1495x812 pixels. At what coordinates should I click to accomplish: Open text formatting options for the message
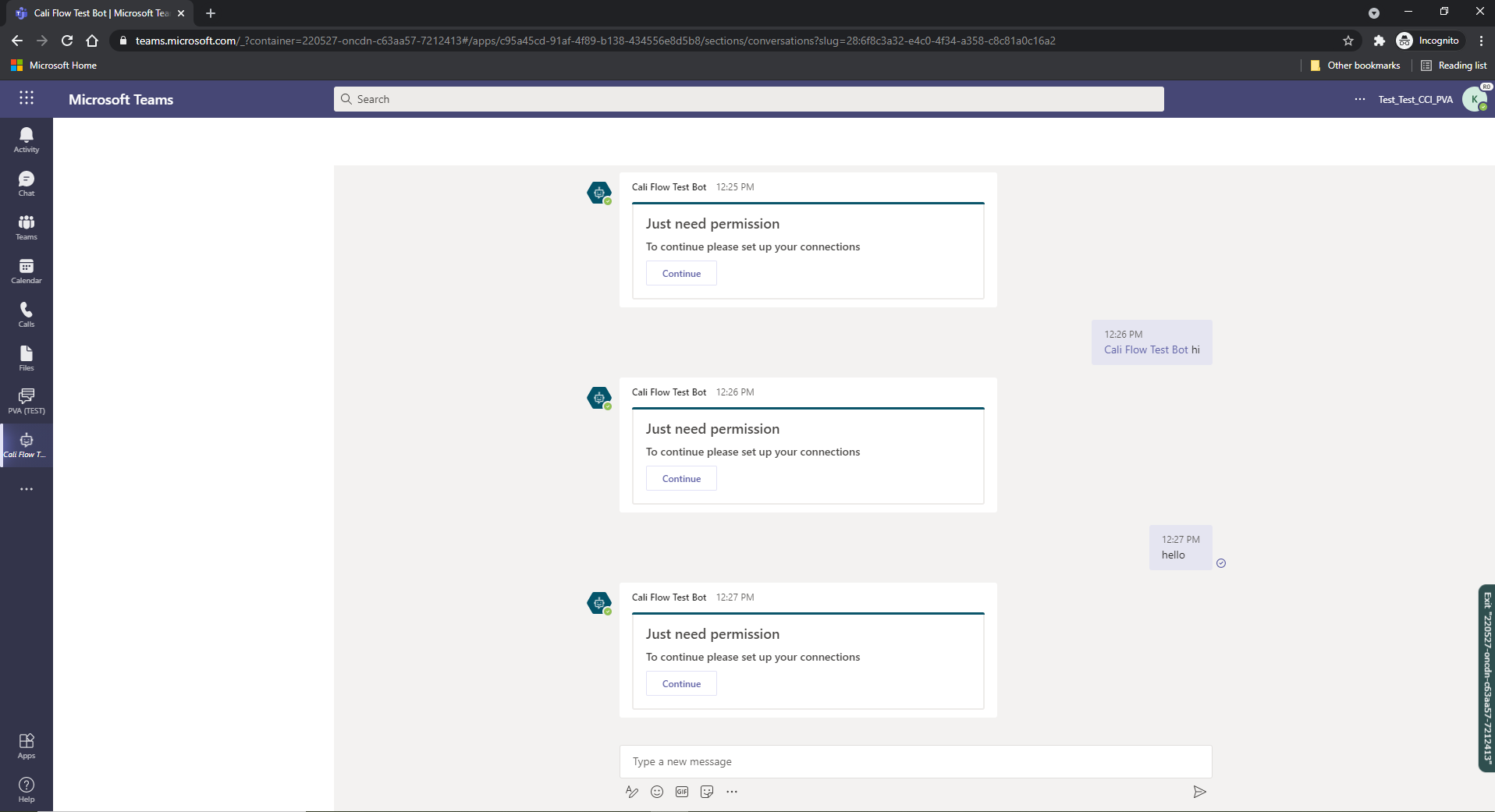(x=631, y=791)
